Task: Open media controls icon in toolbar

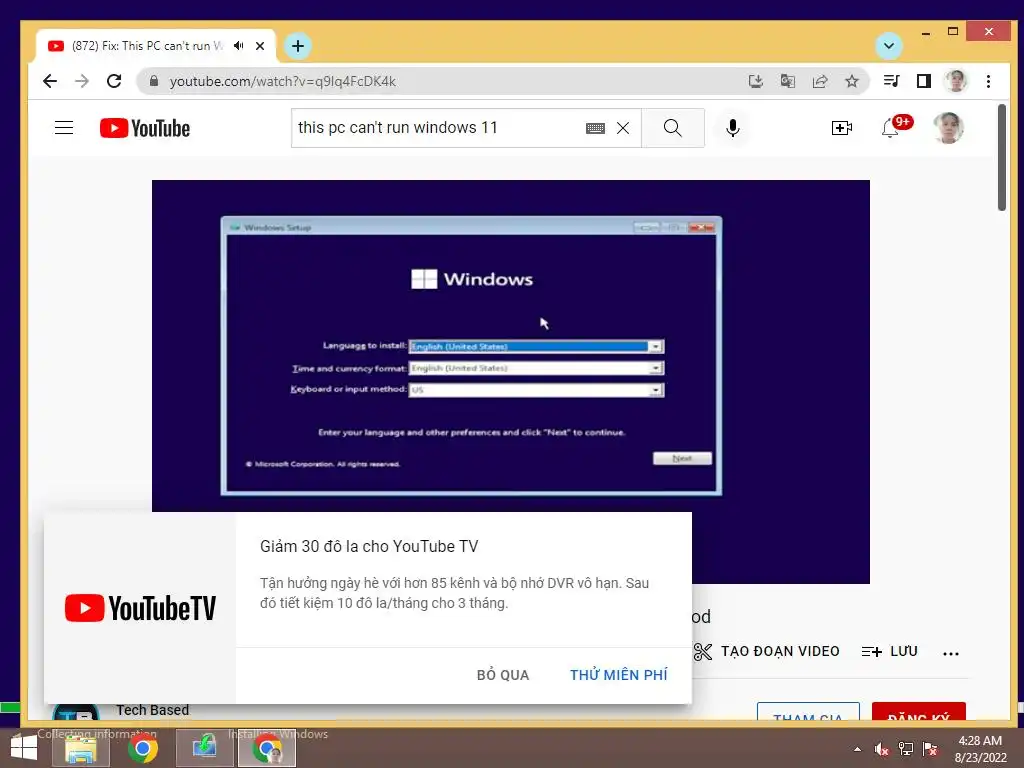Action: tap(891, 81)
